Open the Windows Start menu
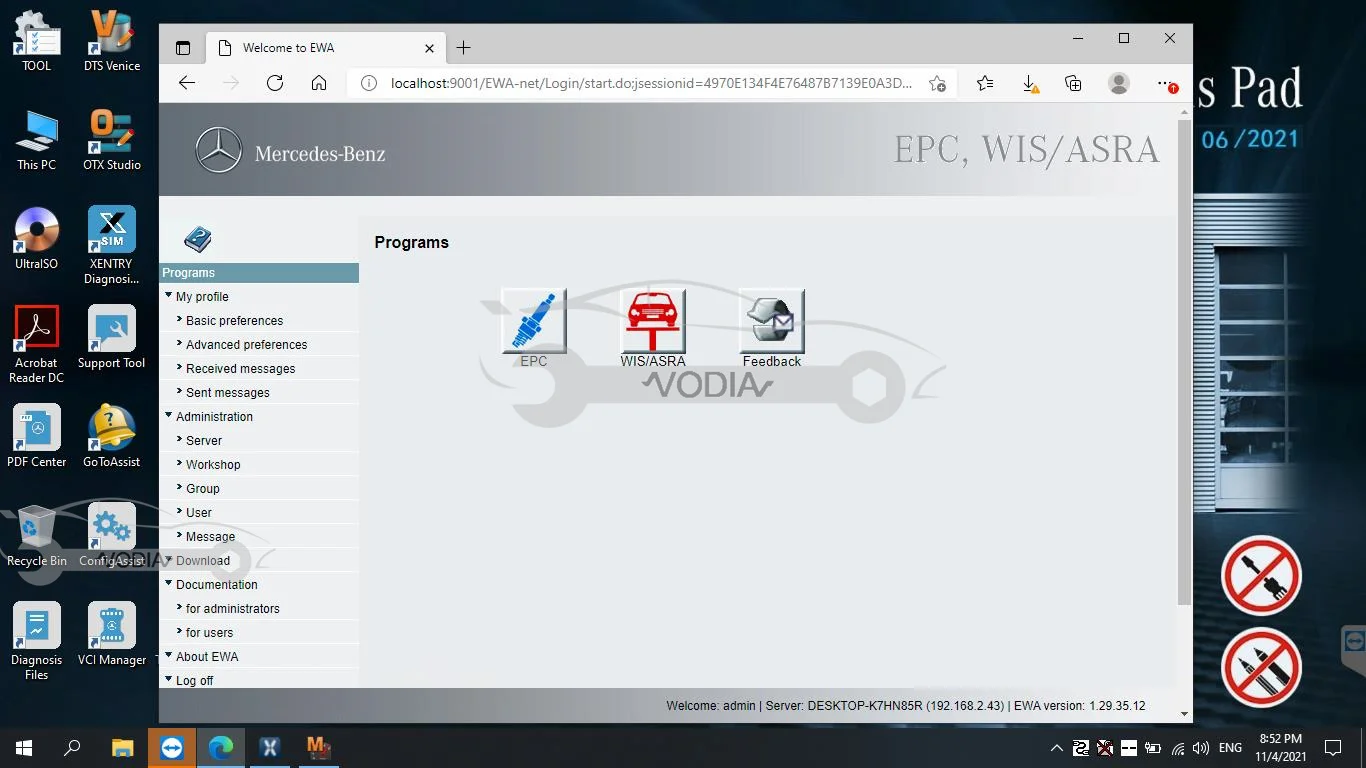The image size is (1366, 768). click(x=24, y=747)
